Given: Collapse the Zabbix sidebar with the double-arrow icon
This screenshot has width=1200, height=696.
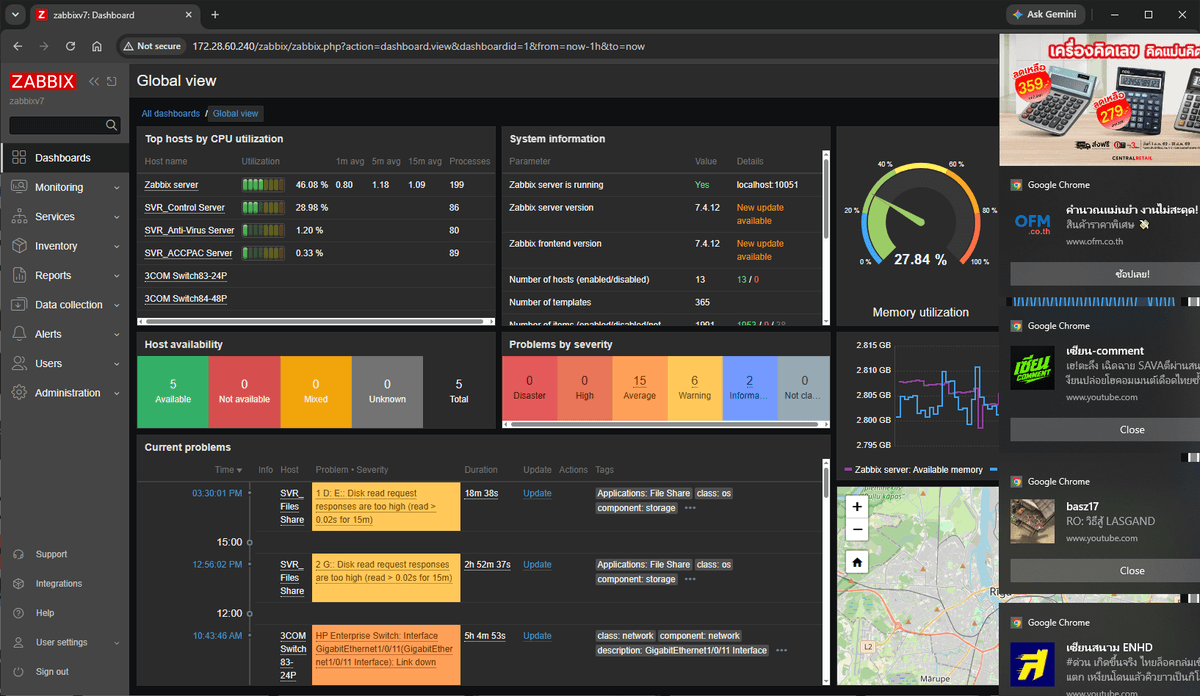Looking at the screenshot, I should [x=94, y=81].
